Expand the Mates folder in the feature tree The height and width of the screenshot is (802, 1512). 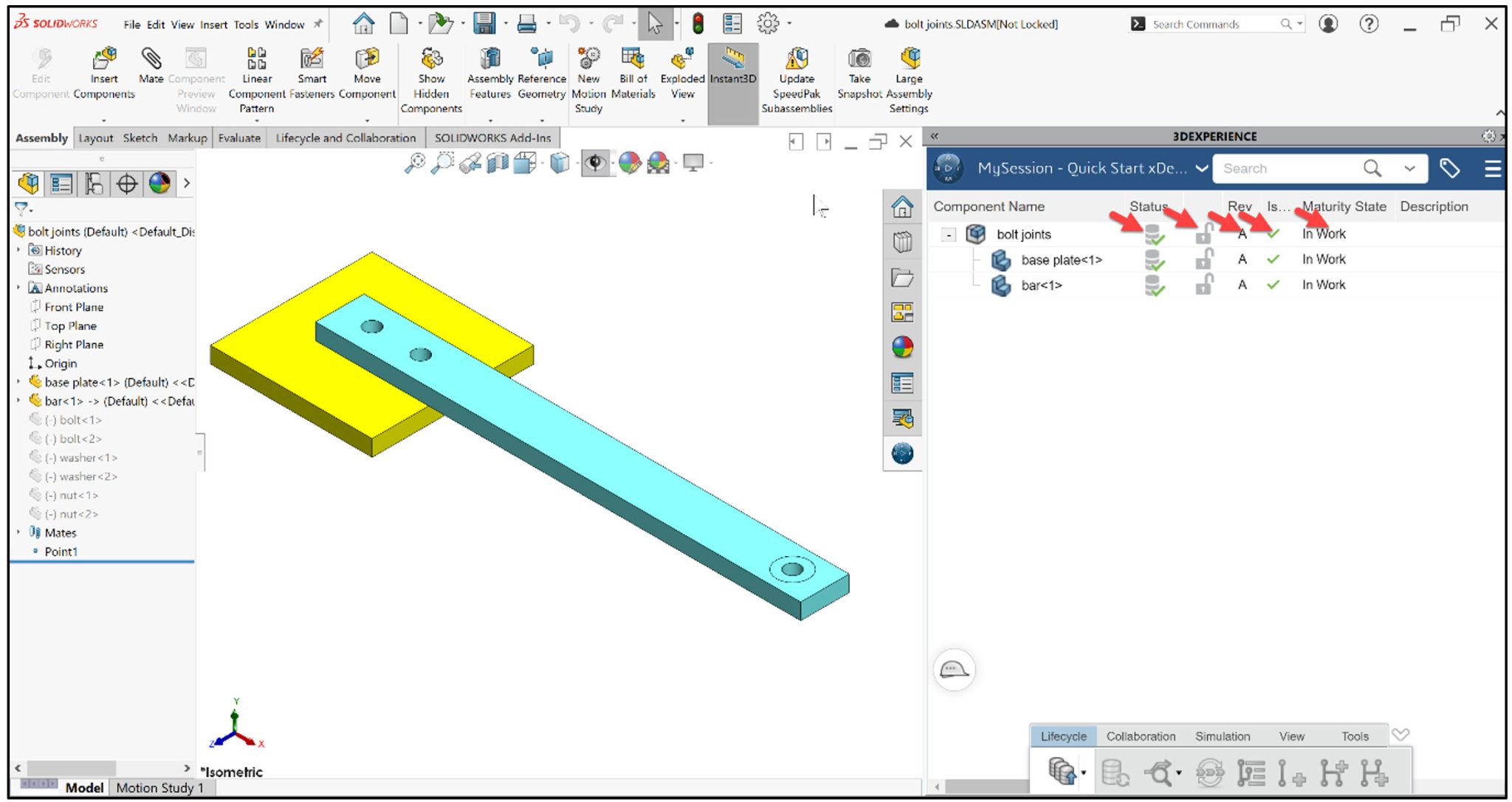click(18, 532)
